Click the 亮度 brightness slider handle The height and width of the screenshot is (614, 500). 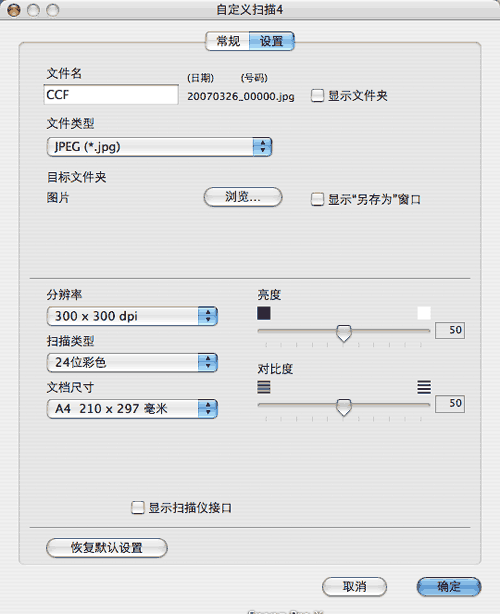tap(344, 333)
